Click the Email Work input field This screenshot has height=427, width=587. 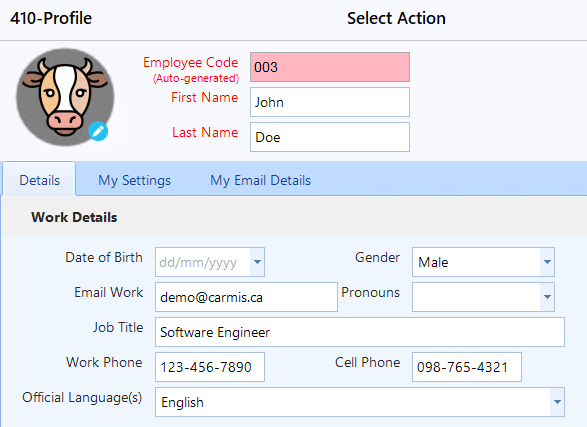(x=246, y=297)
